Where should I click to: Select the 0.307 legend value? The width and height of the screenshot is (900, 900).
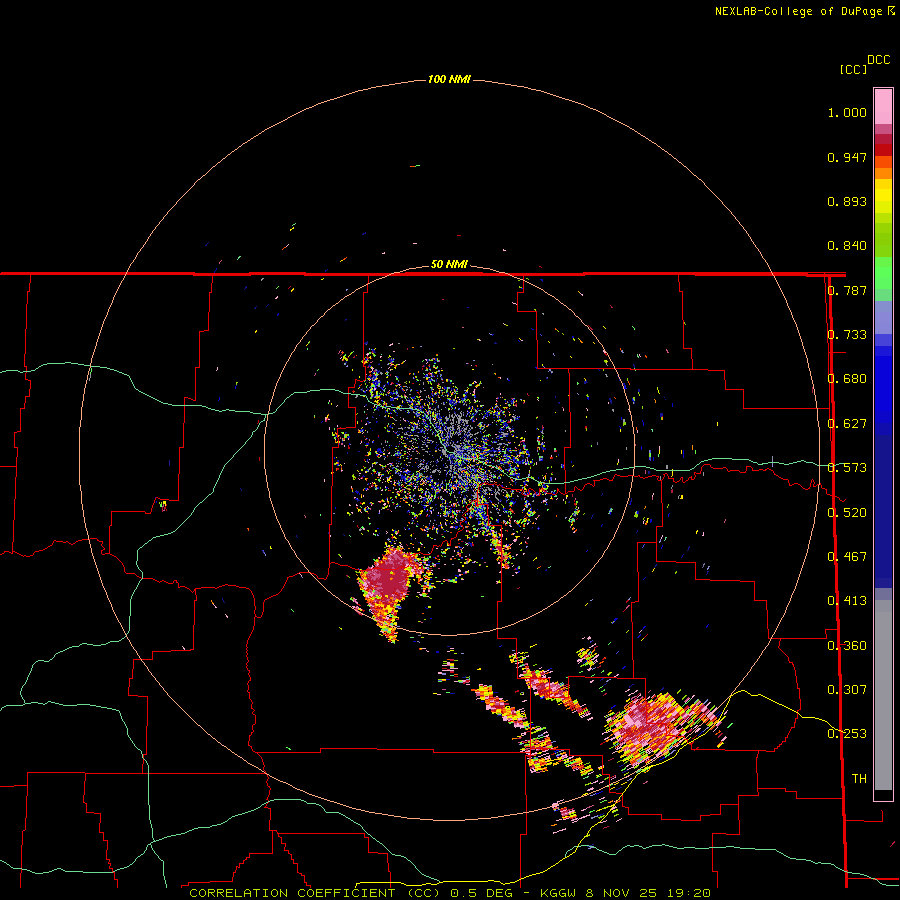click(x=847, y=690)
